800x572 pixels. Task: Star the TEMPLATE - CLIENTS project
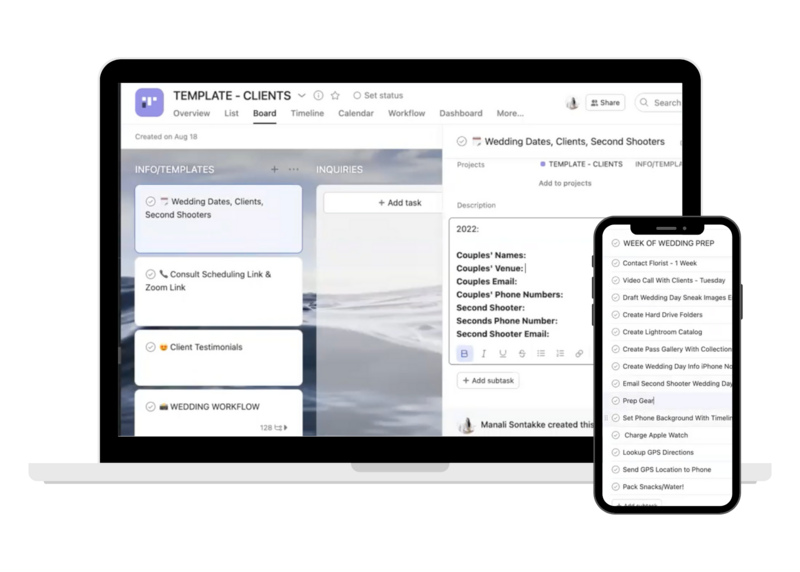point(335,95)
